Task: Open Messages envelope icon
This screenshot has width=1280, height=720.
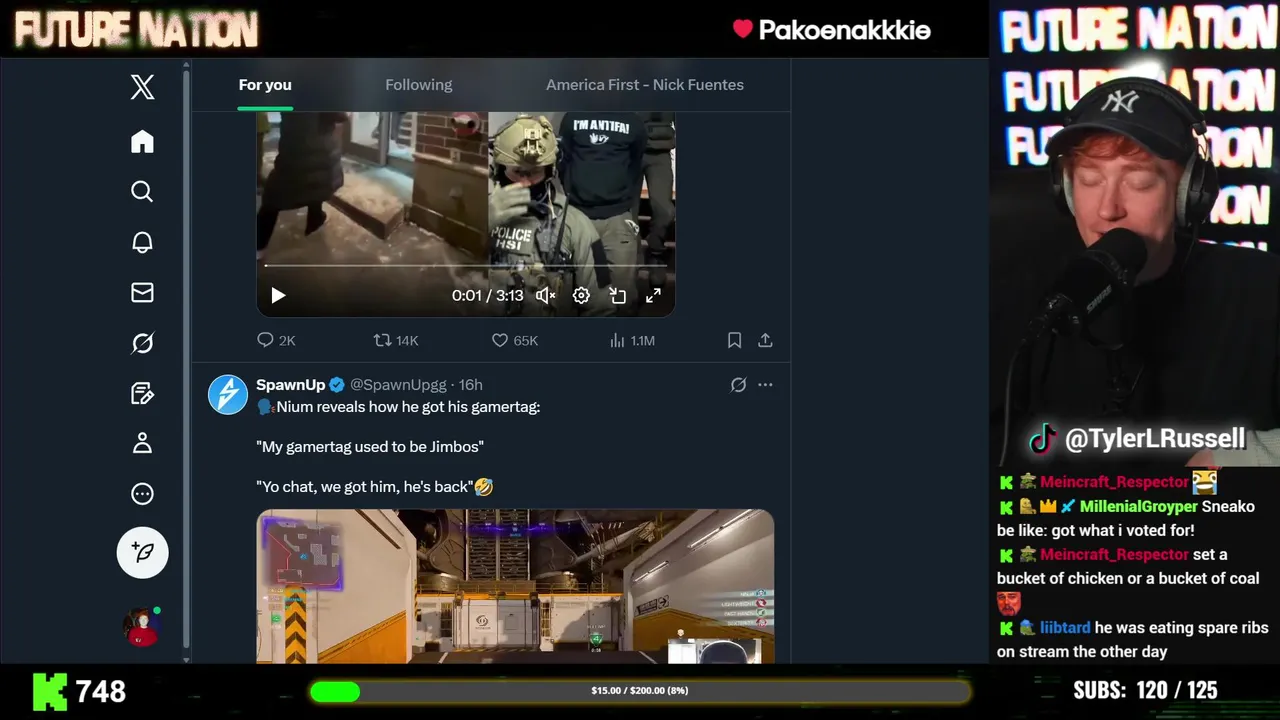Action: click(142, 292)
